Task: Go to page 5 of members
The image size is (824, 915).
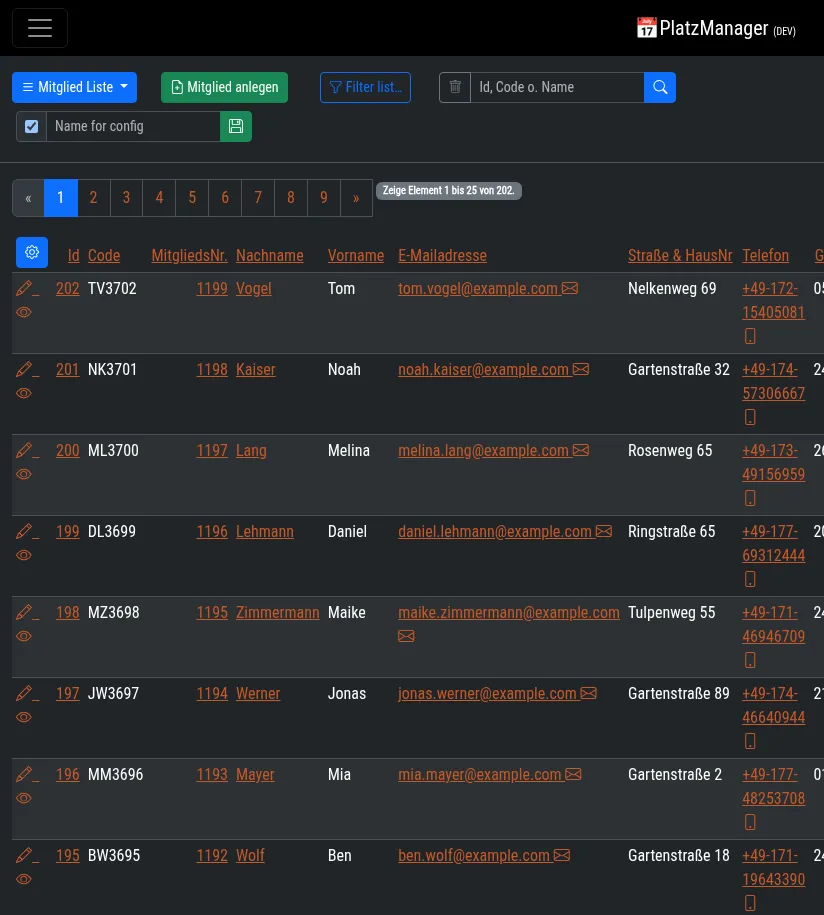Action: 192,198
